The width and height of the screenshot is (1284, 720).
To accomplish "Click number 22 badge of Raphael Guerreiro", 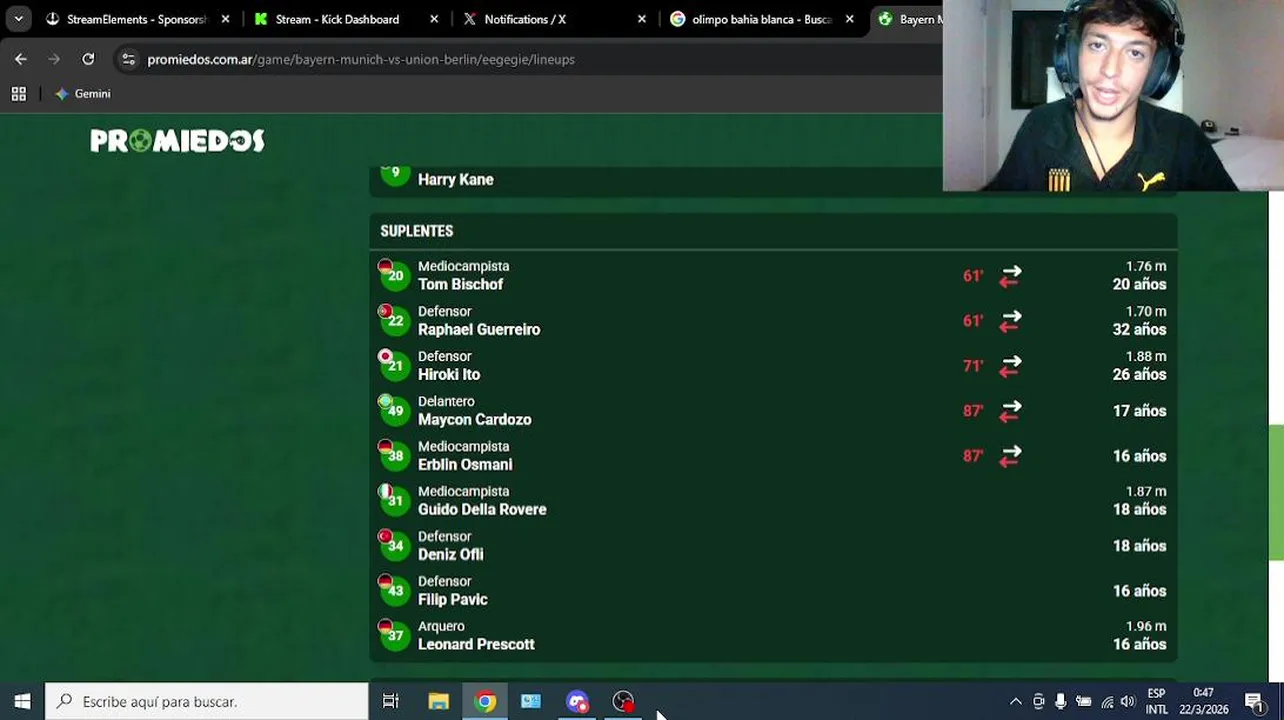I will pyautogui.click(x=395, y=321).
